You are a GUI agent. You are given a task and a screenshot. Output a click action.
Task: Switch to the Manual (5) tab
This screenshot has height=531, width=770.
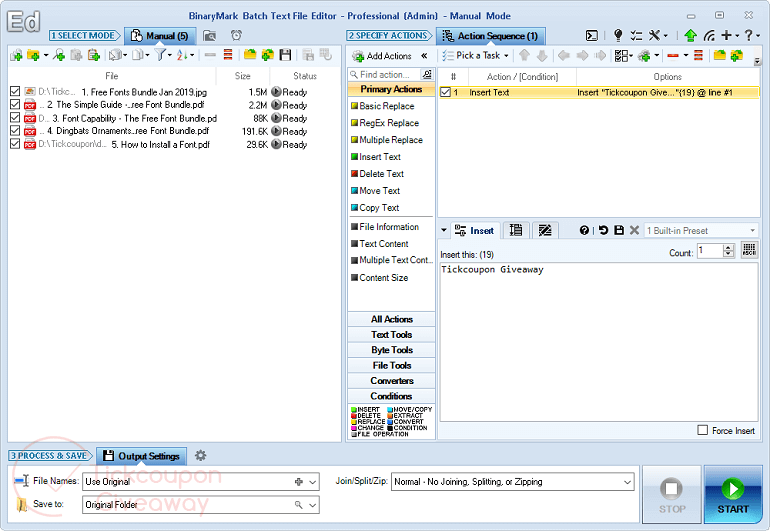coord(161,36)
